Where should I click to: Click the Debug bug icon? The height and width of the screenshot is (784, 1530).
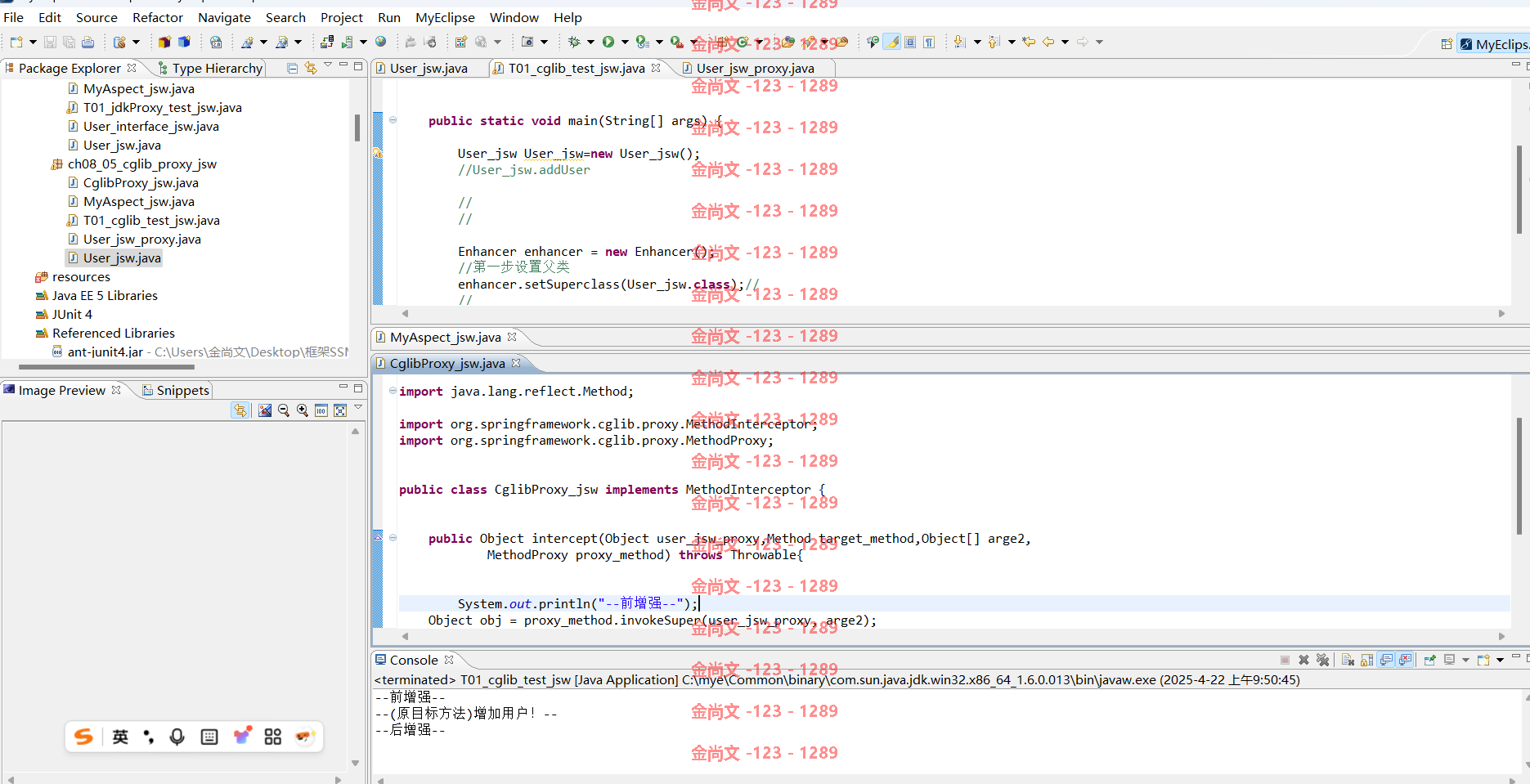point(574,42)
